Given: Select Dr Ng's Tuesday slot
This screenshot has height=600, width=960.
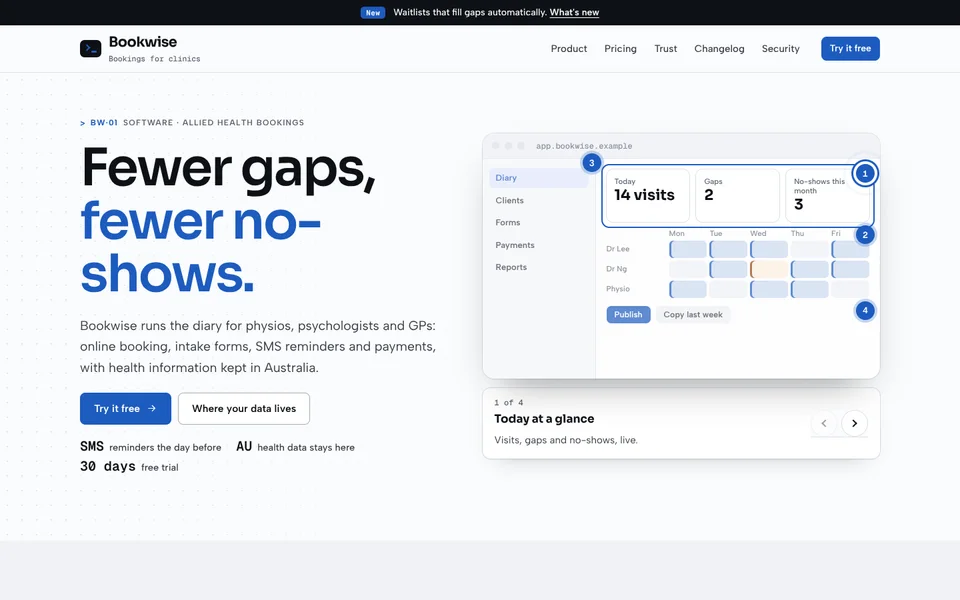Looking at the screenshot, I should [728, 269].
